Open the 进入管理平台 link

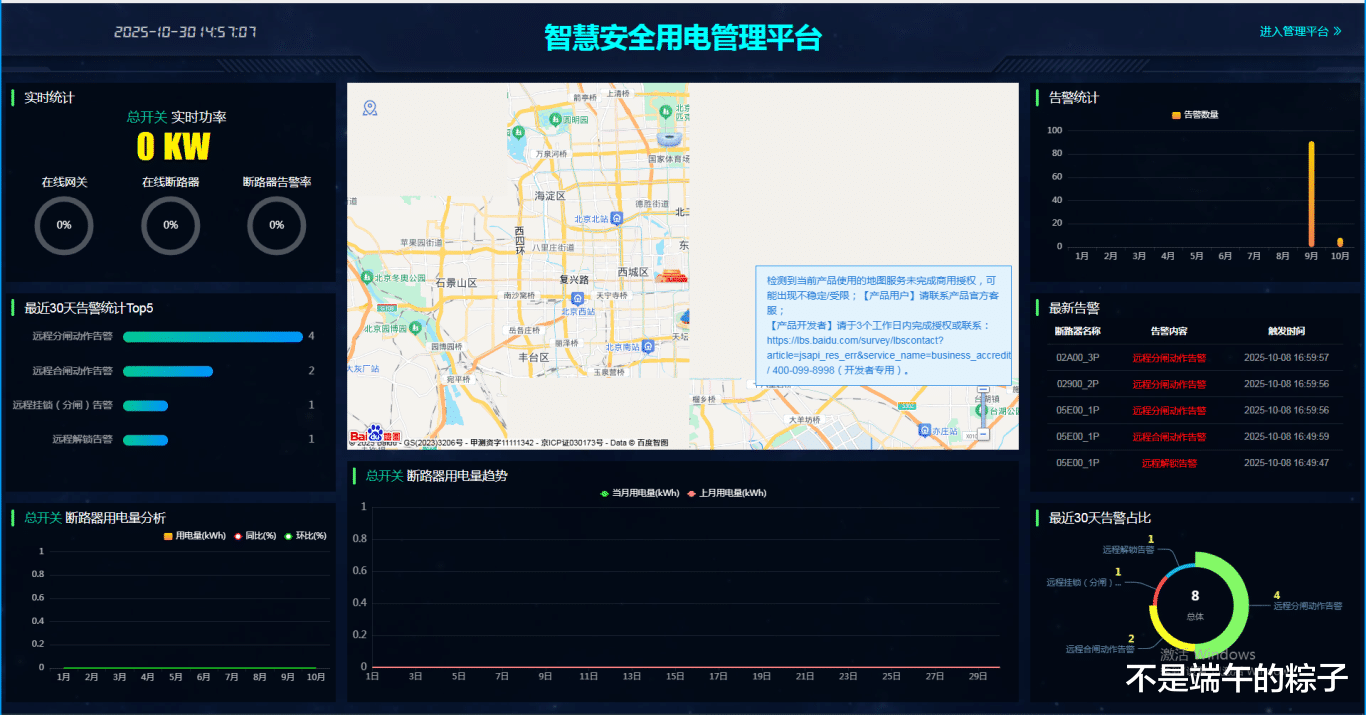click(1300, 32)
